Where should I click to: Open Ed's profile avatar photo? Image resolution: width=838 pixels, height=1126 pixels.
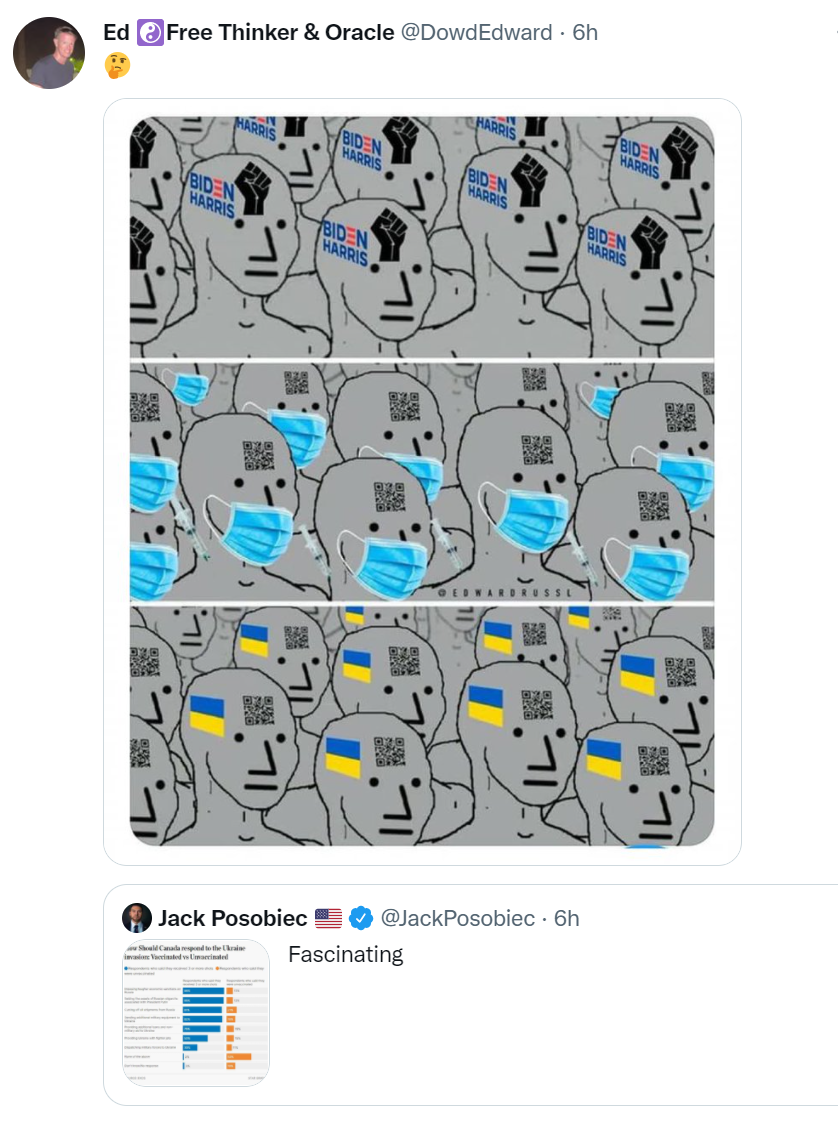click(x=49, y=53)
